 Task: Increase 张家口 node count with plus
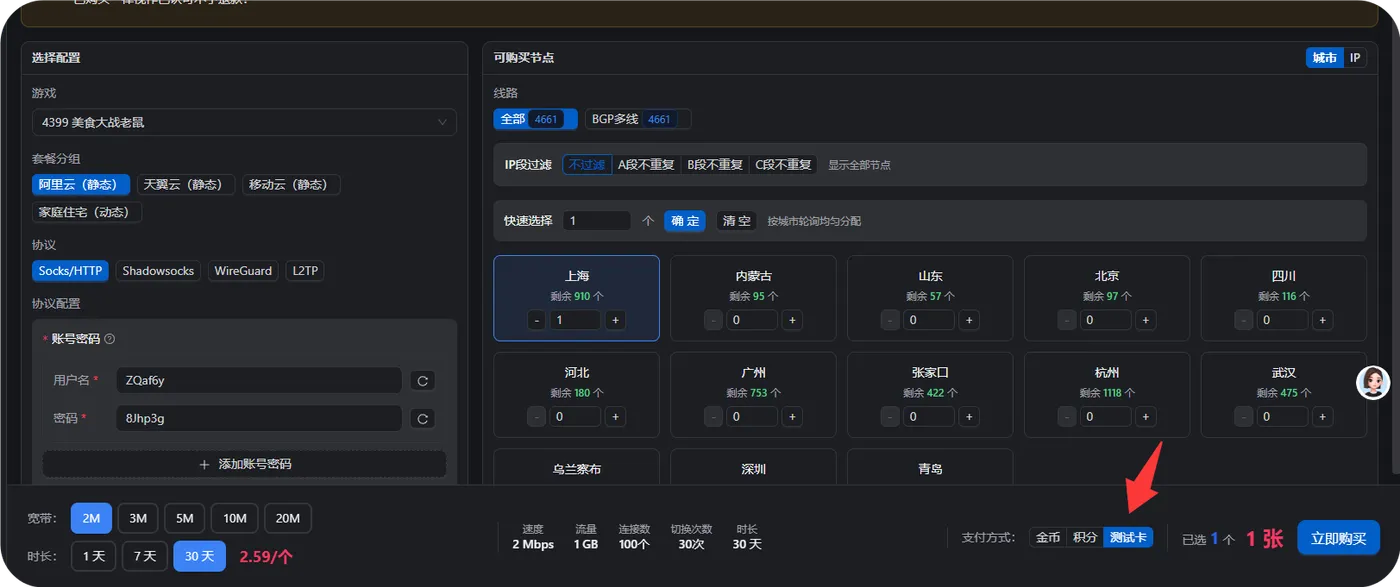coord(969,416)
